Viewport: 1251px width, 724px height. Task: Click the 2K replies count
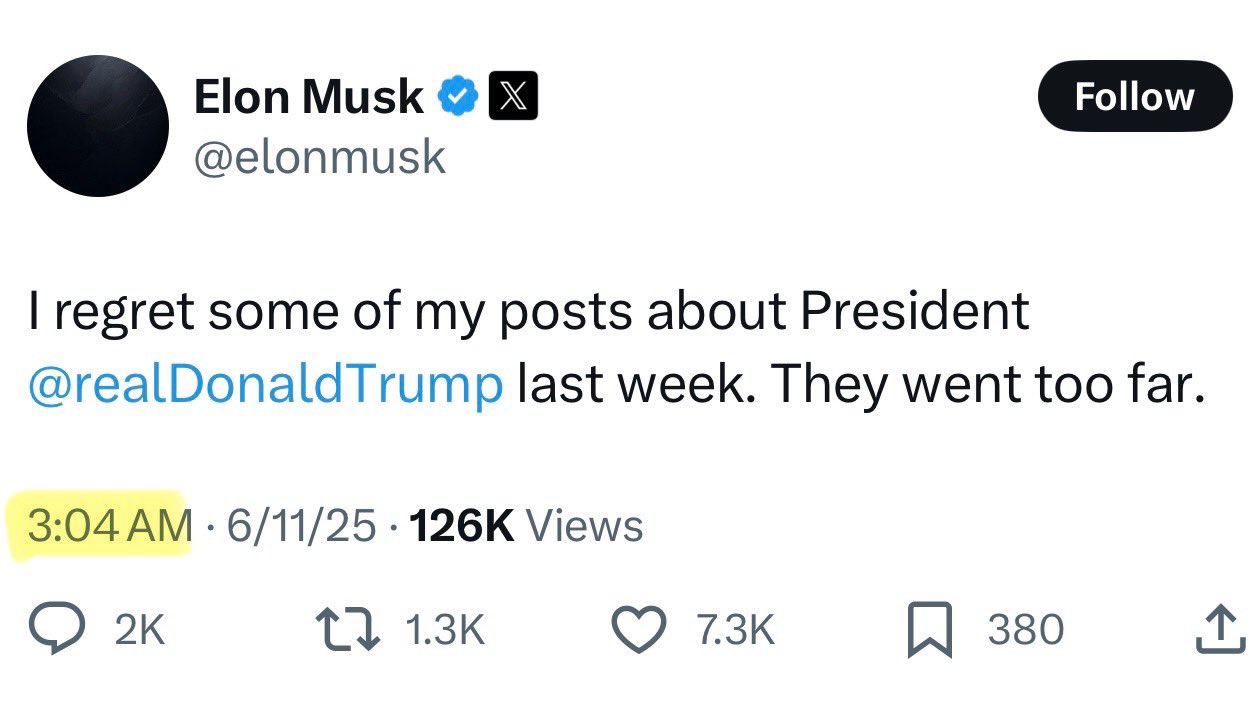(x=140, y=630)
